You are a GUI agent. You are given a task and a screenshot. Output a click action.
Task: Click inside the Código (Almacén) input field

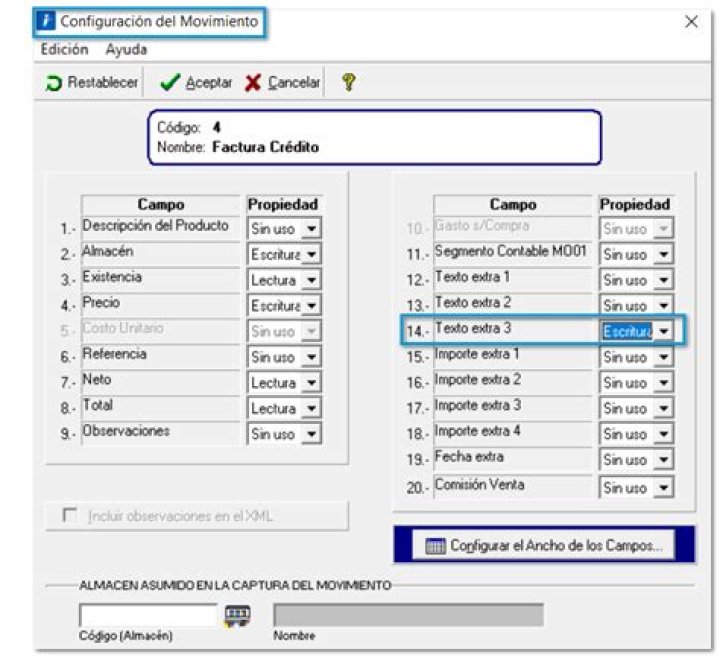(147, 614)
